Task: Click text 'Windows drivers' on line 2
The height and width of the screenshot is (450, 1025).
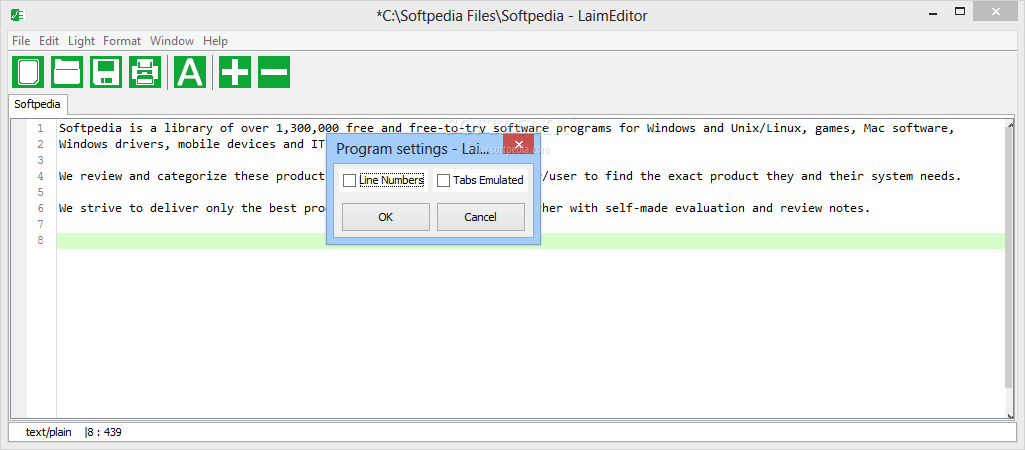Action: coord(111,144)
